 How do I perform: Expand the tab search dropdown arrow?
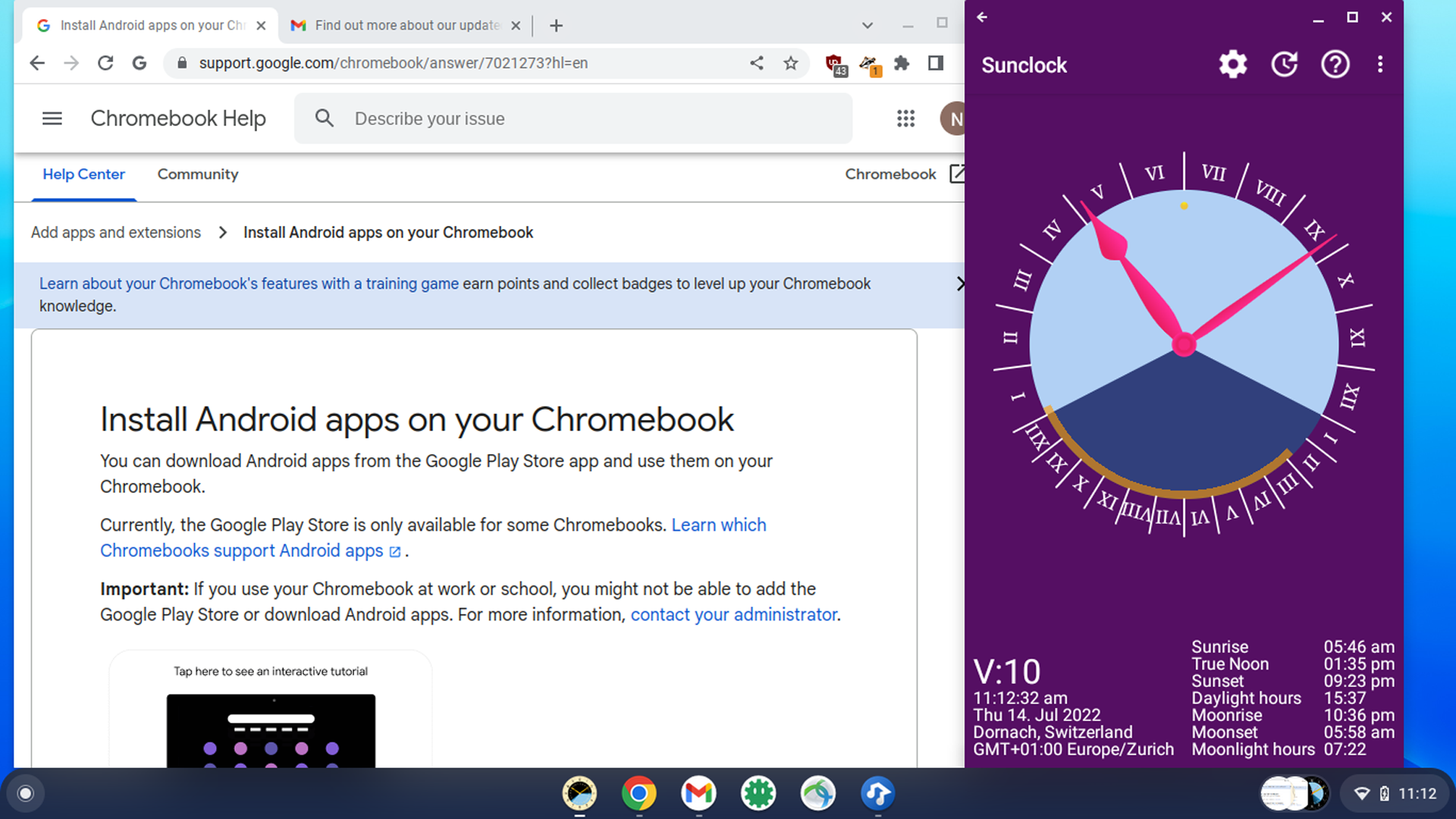pos(868,25)
